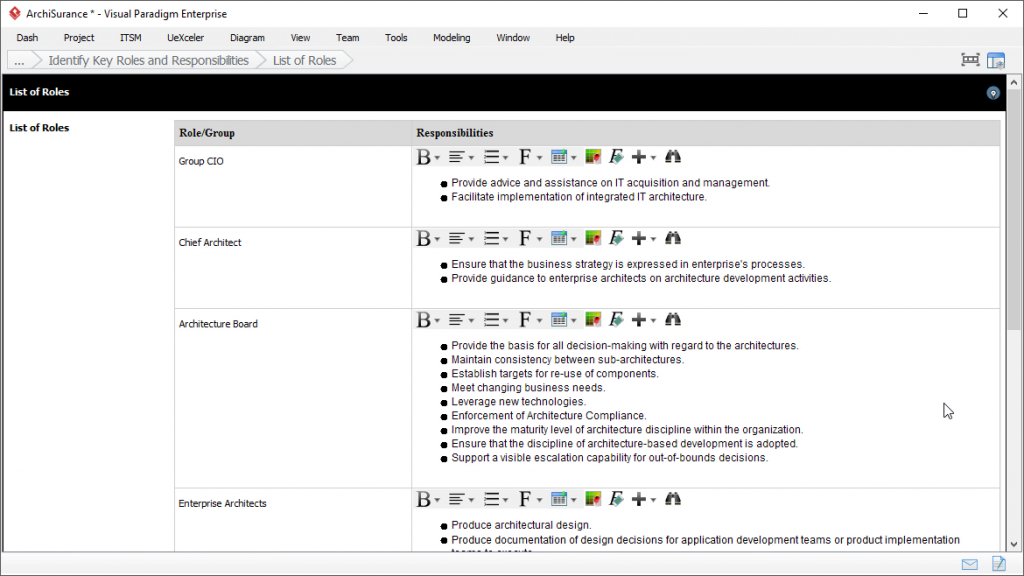
Task: Click the document pencil icon in status bar
Action: pos(998,565)
